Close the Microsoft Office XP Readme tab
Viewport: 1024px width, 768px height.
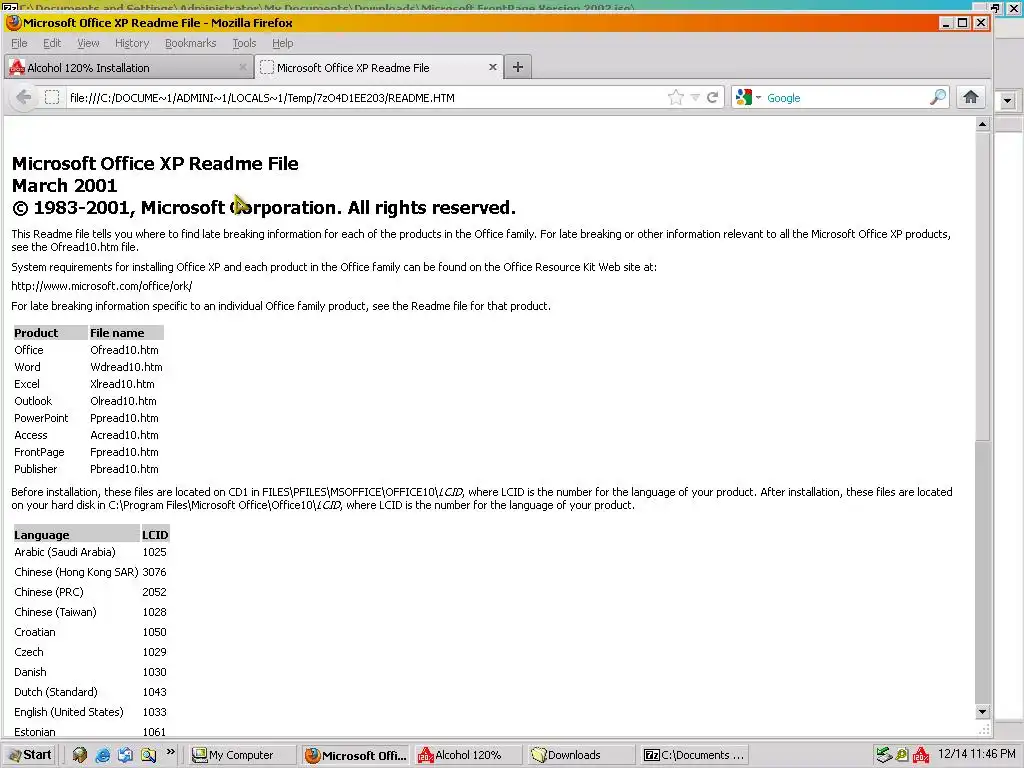(x=493, y=67)
